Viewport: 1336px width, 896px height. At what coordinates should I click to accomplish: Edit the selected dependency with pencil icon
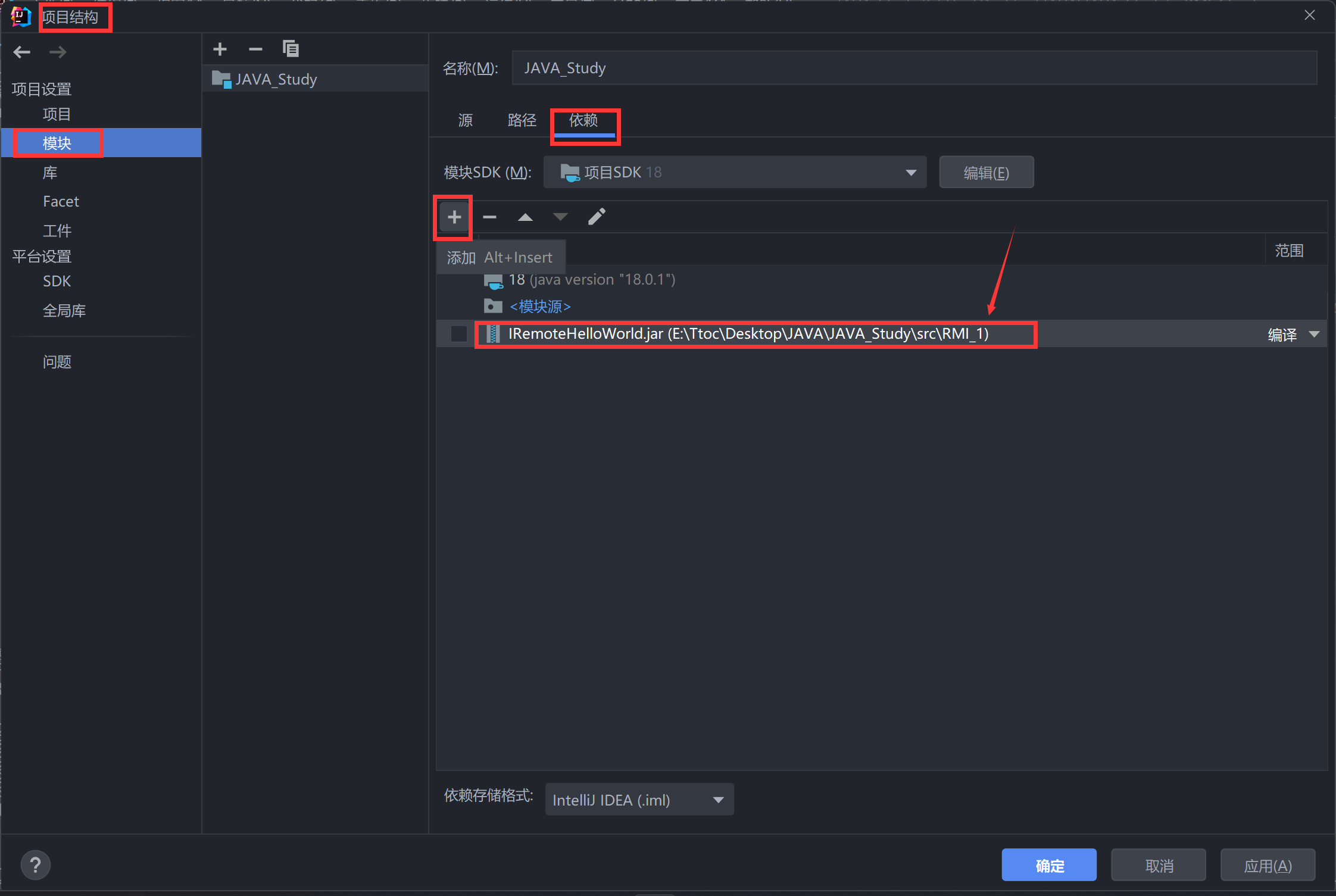click(x=597, y=217)
